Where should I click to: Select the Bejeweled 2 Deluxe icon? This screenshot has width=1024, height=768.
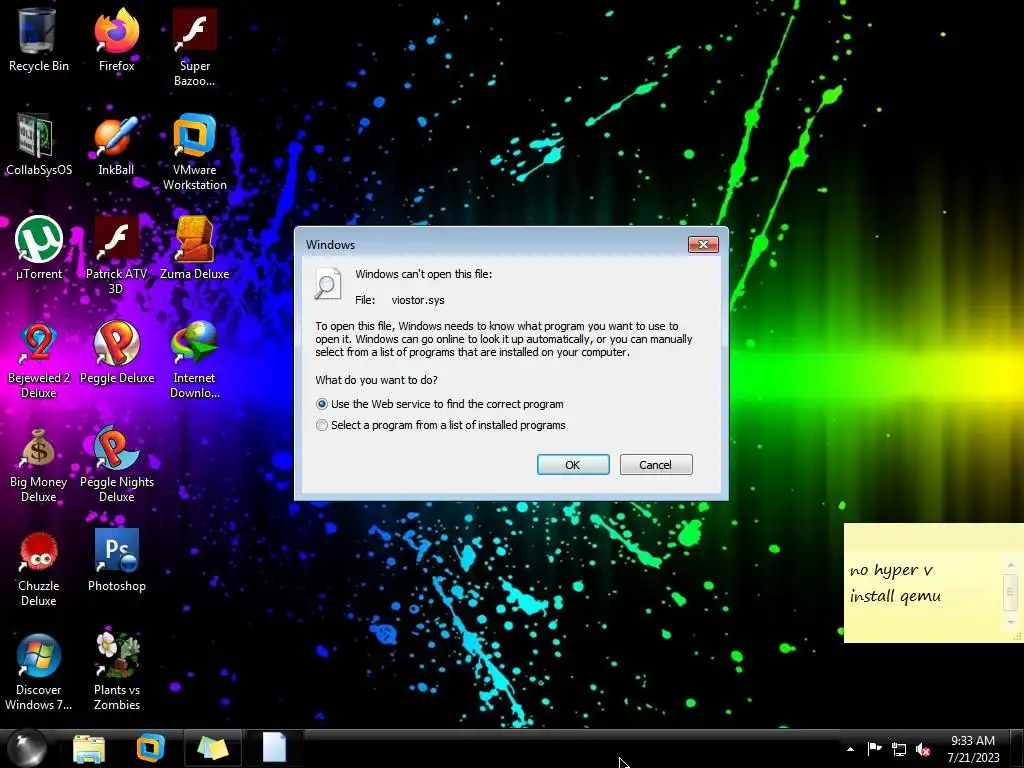point(38,359)
